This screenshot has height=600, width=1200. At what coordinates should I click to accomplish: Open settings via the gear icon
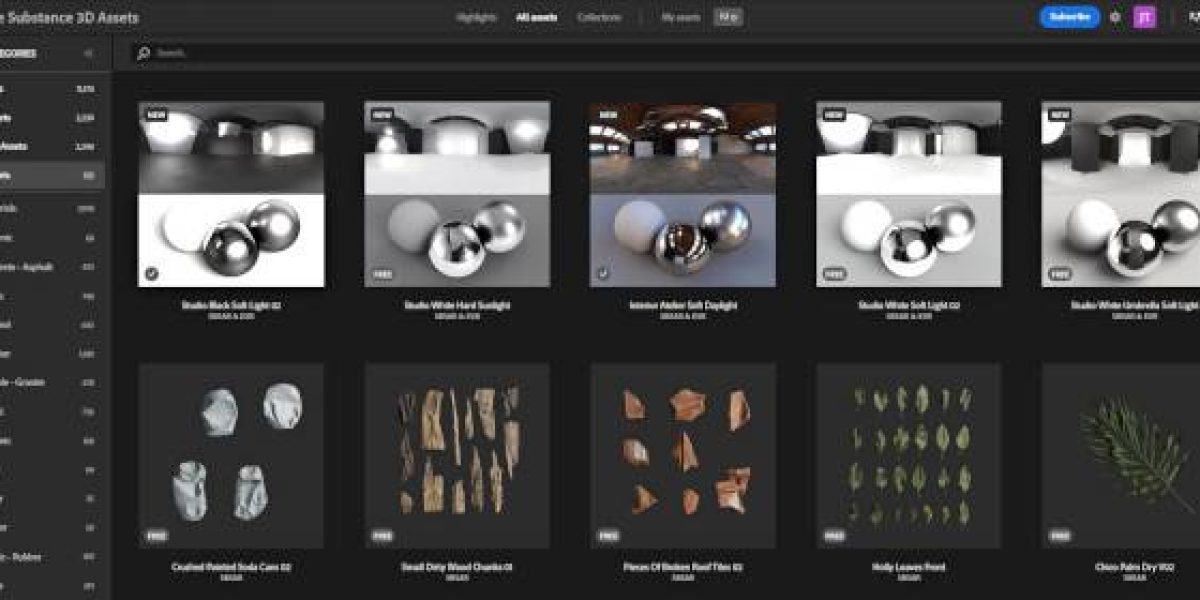(1115, 17)
